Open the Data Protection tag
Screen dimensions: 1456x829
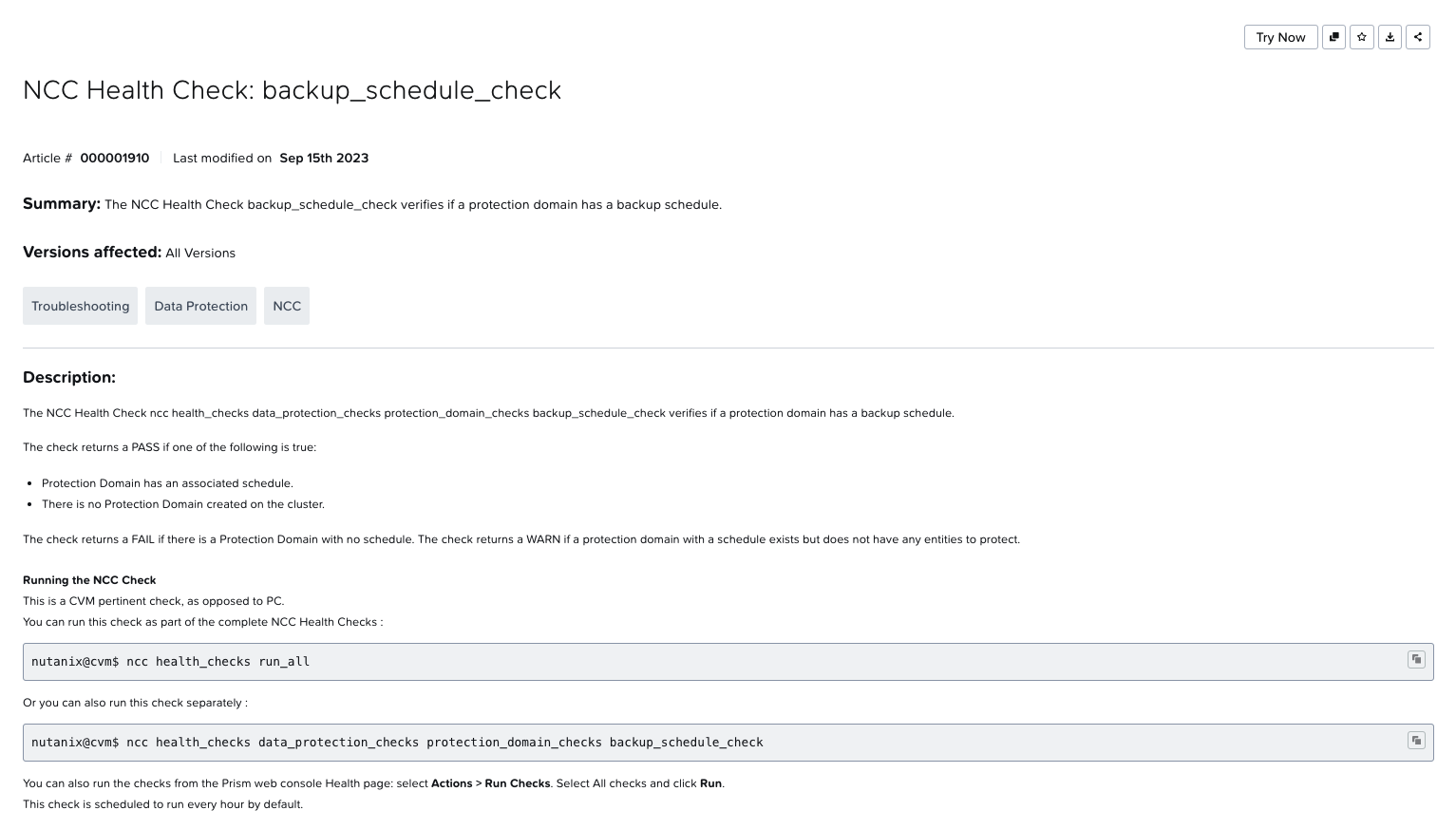point(200,306)
